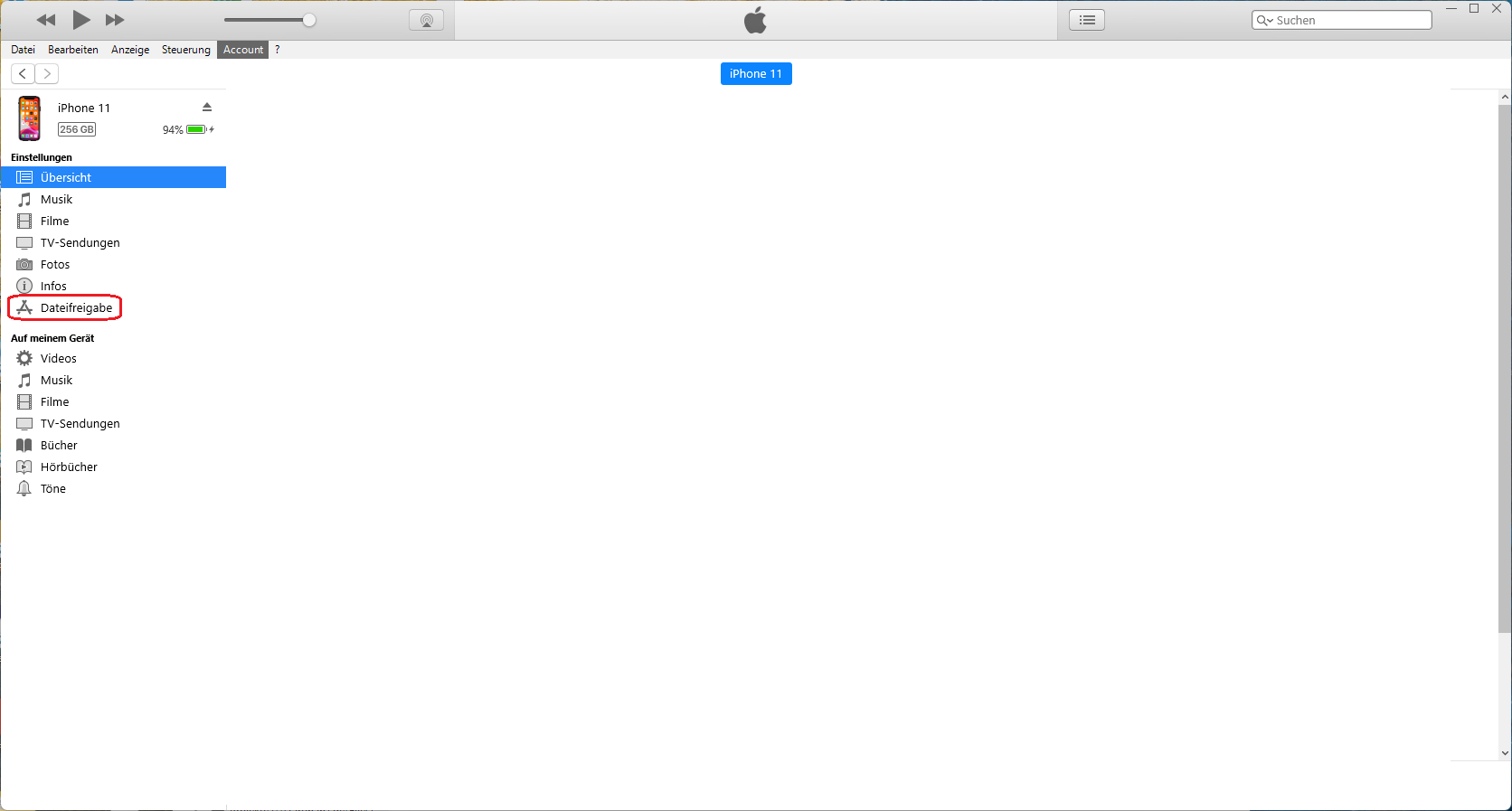Click the Apple logo in the header
The width and height of the screenshot is (1512, 811).
(755, 20)
